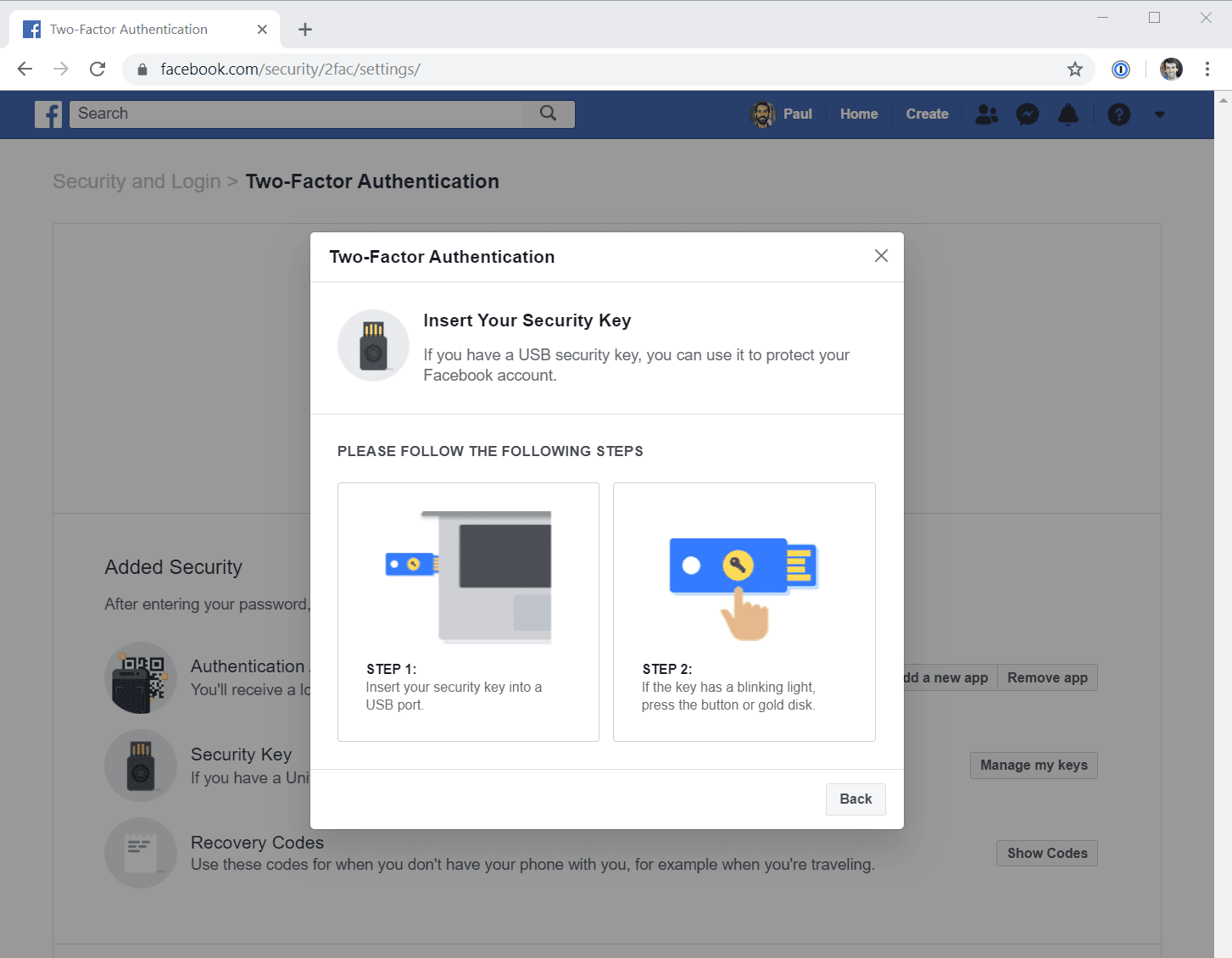Open the Messenger icon
The height and width of the screenshot is (958, 1232).
pyautogui.click(x=1028, y=114)
